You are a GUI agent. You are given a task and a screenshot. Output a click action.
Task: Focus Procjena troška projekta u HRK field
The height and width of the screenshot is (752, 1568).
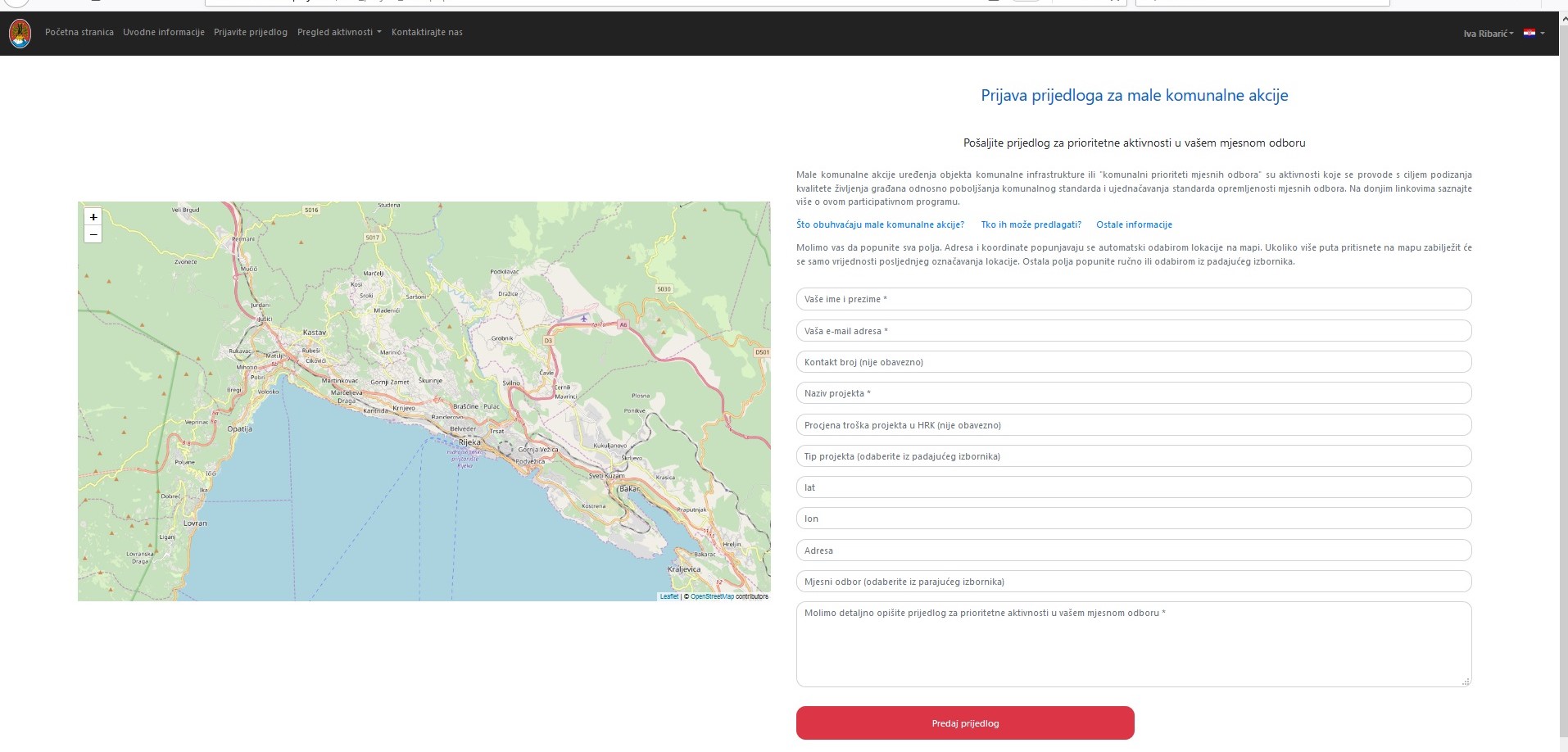coord(1134,425)
